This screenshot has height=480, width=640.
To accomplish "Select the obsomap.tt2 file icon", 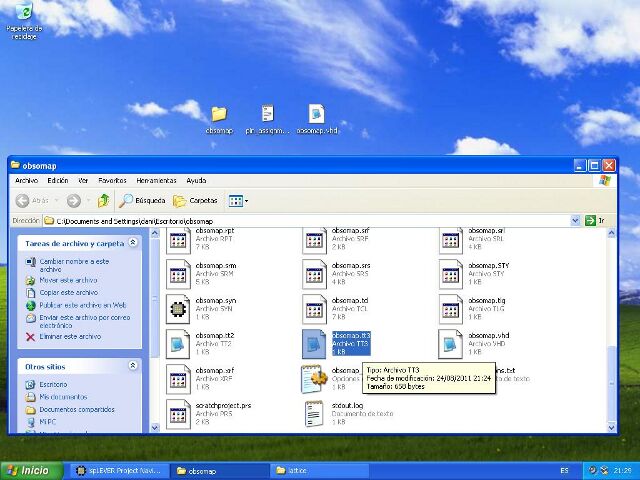I will pyautogui.click(x=178, y=344).
